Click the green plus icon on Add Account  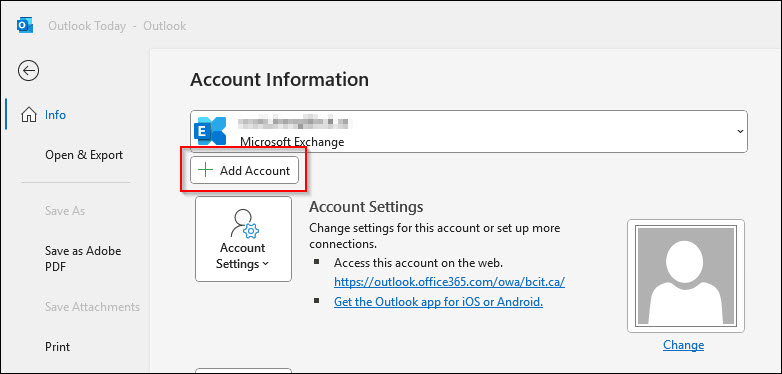(x=205, y=171)
